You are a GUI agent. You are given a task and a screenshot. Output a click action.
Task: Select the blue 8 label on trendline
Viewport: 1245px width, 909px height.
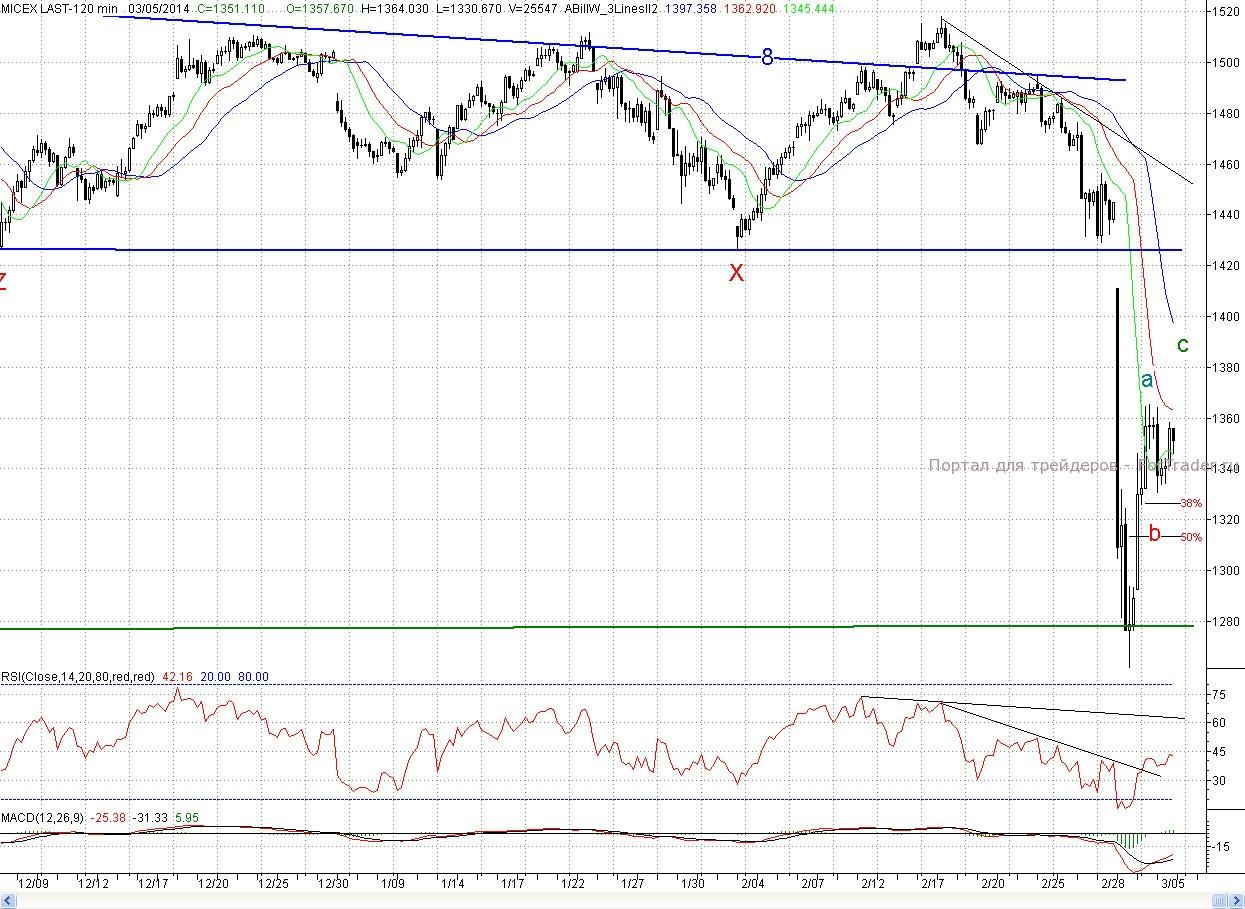tap(767, 57)
